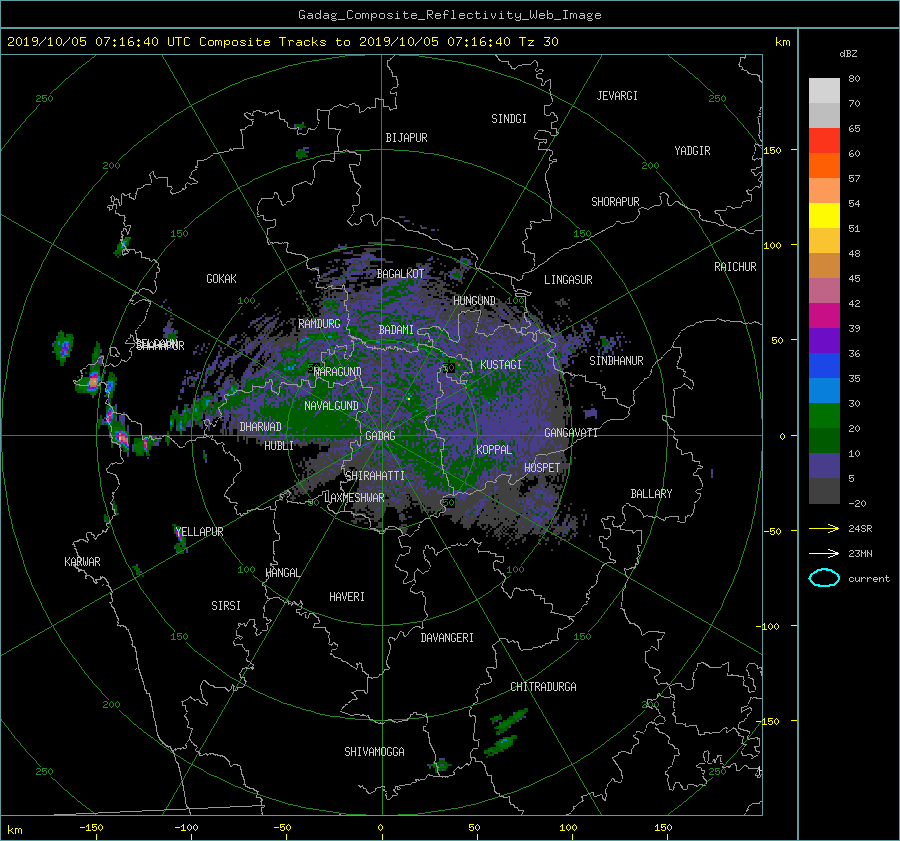Click the GADAG radar center label
The height and width of the screenshot is (841, 900).
(380, 436)
